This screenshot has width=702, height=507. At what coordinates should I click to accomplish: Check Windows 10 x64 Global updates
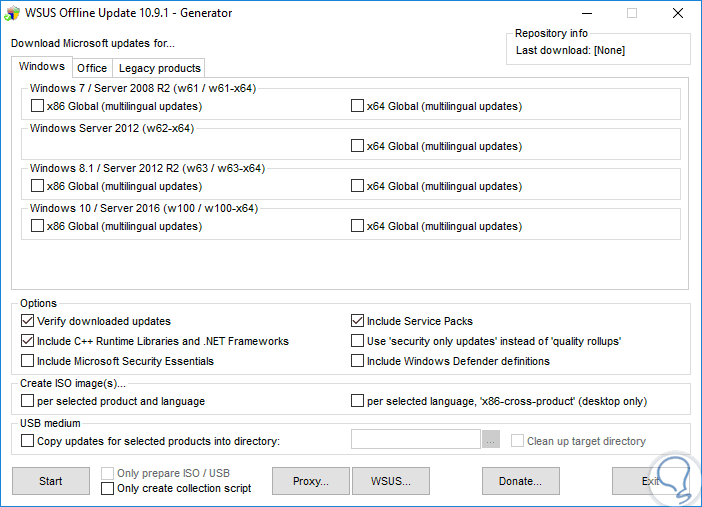point(357,226)
